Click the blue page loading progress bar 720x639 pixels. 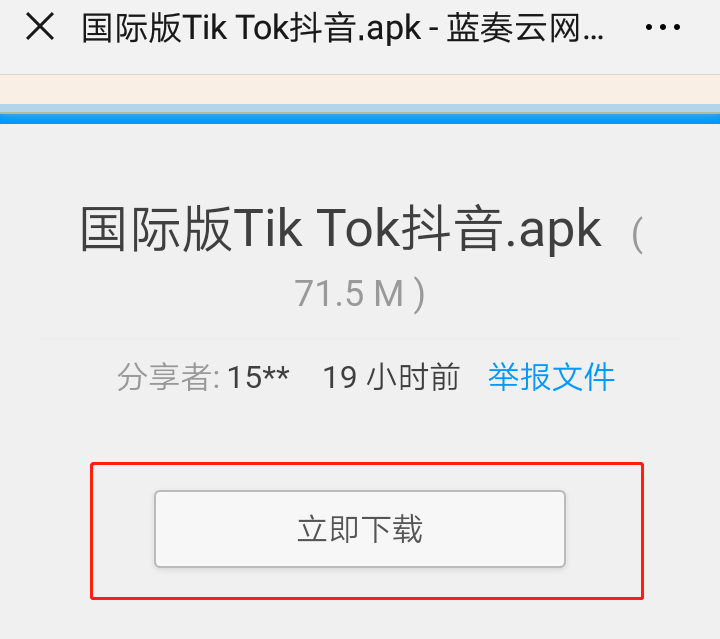[x=360, y=118]
